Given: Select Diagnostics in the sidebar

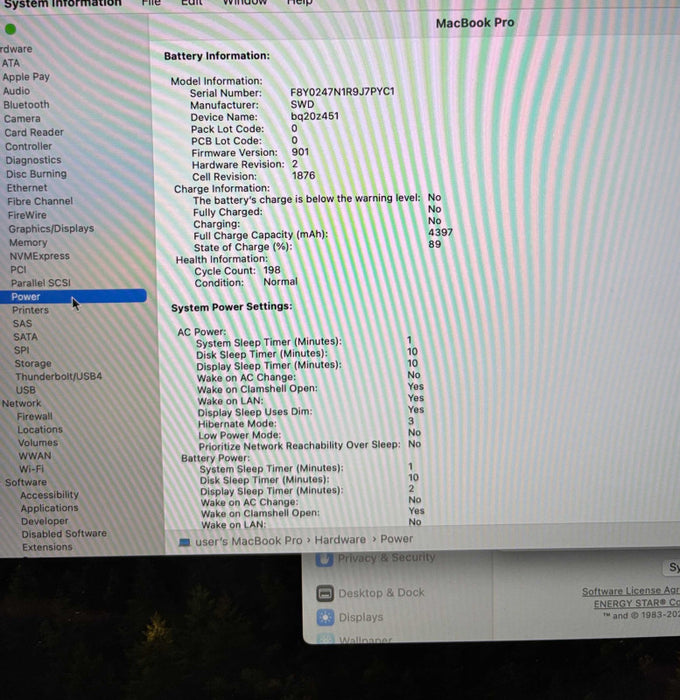Looking at the screenshot, I should click(33, 160).
